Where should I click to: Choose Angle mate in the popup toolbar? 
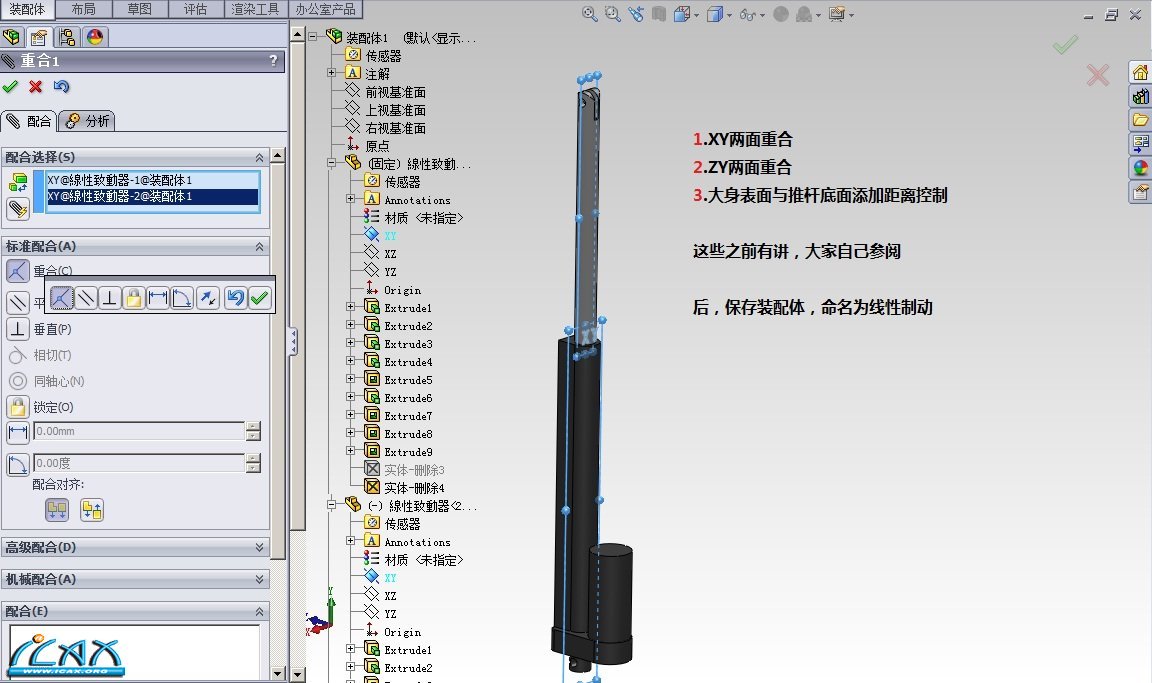(181, 297)
